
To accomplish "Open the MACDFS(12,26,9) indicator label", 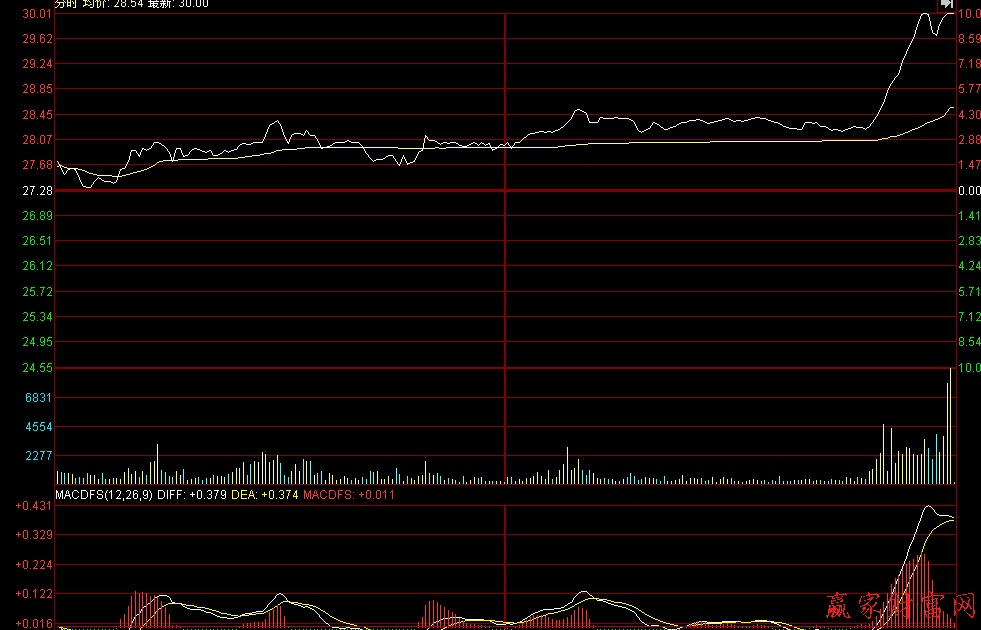I will click(104, 494).
